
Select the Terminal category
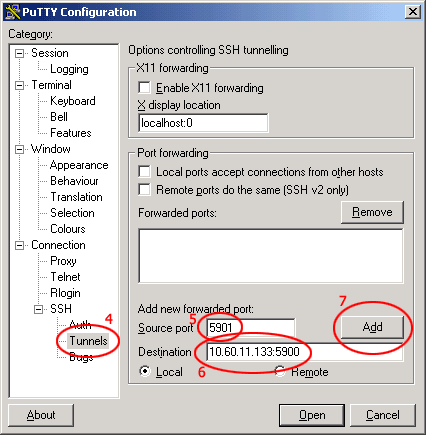tap(51, 85)
